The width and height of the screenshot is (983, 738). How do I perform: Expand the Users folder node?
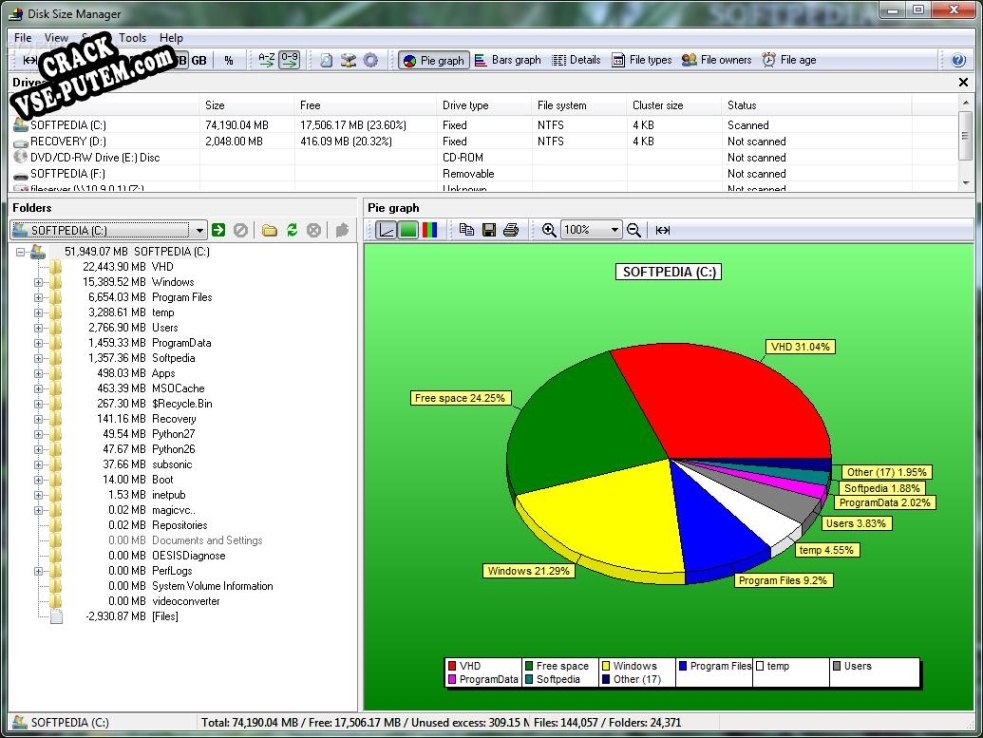point(38,328)
